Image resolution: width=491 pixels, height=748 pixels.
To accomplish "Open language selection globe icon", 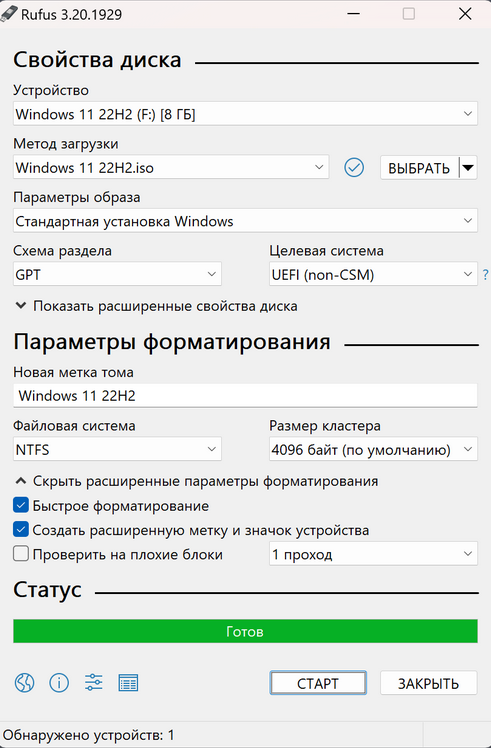I will click(24, 683).
